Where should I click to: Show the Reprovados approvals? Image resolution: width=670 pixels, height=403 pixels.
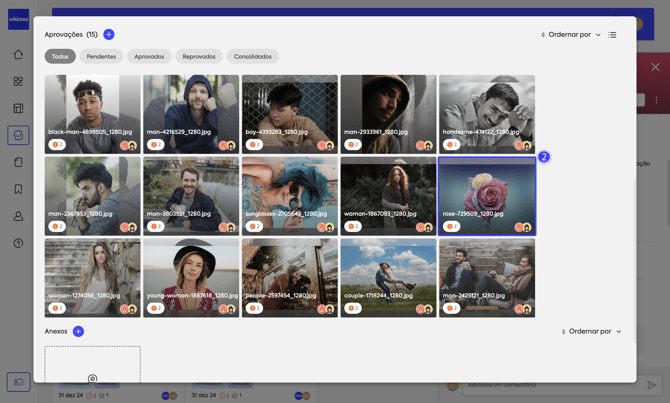pyautogui.click(x=199, y=57)
